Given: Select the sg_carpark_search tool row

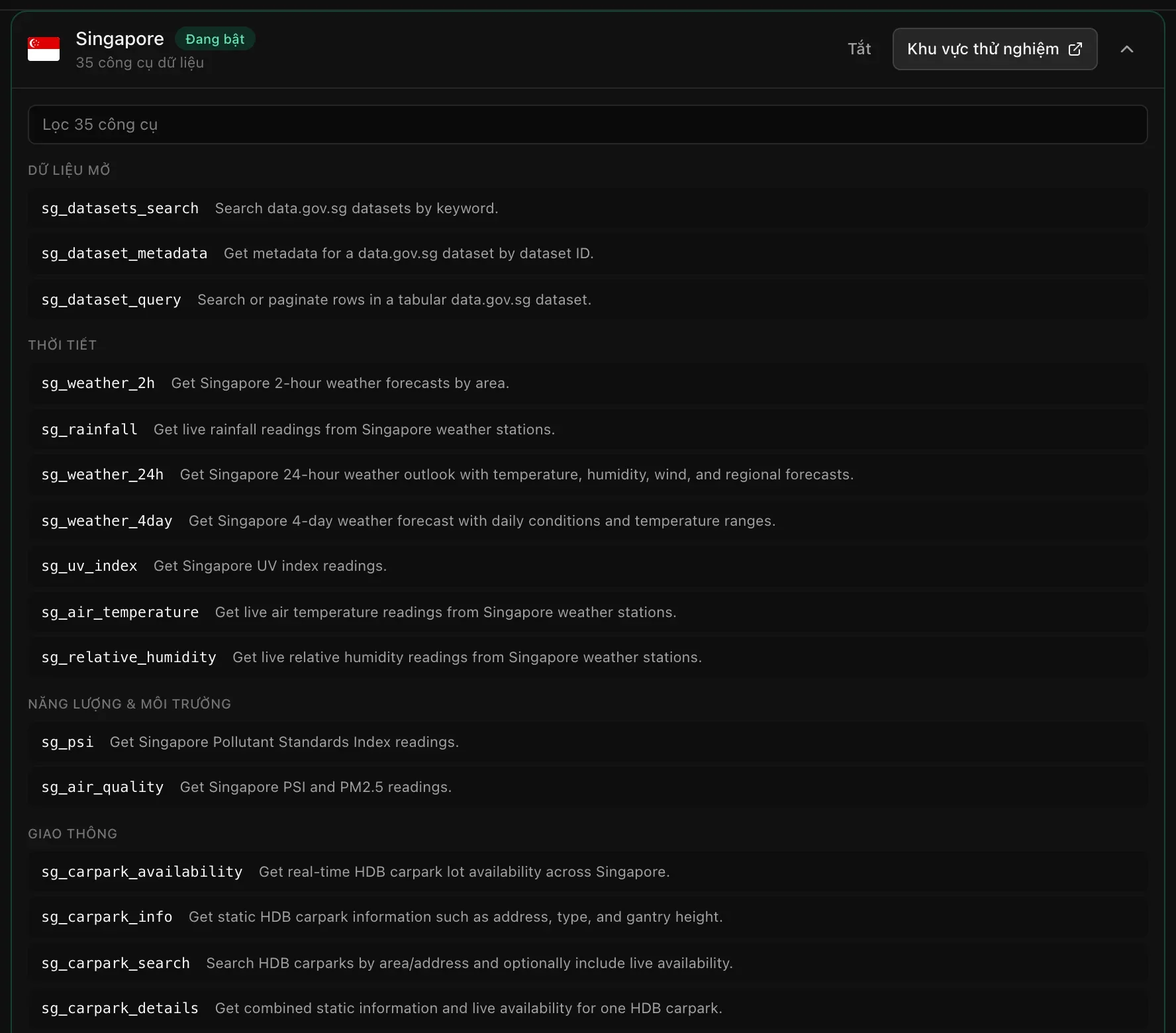Looking at the screenshot, I should point(587,963).
